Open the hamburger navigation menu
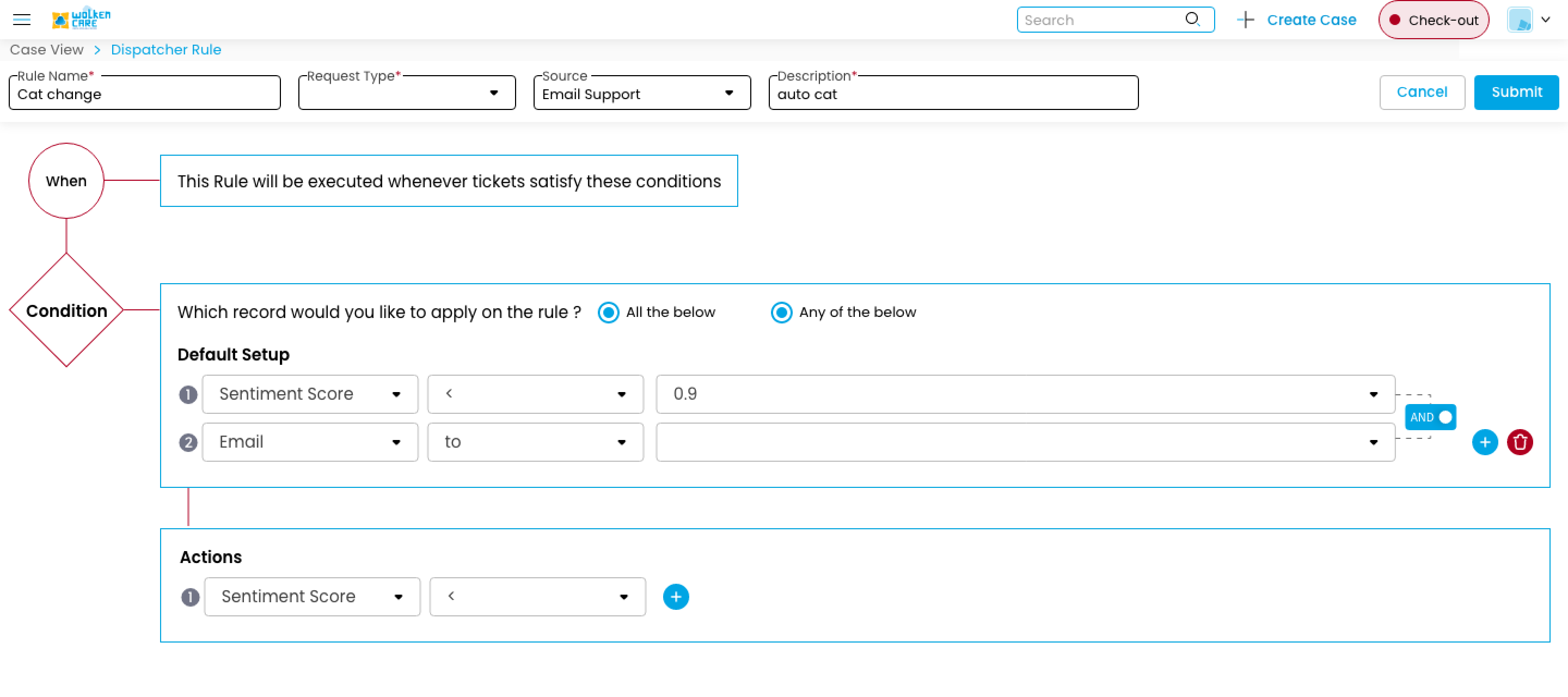The height and width of the screenshot is (697, 1568). (21, 20)
